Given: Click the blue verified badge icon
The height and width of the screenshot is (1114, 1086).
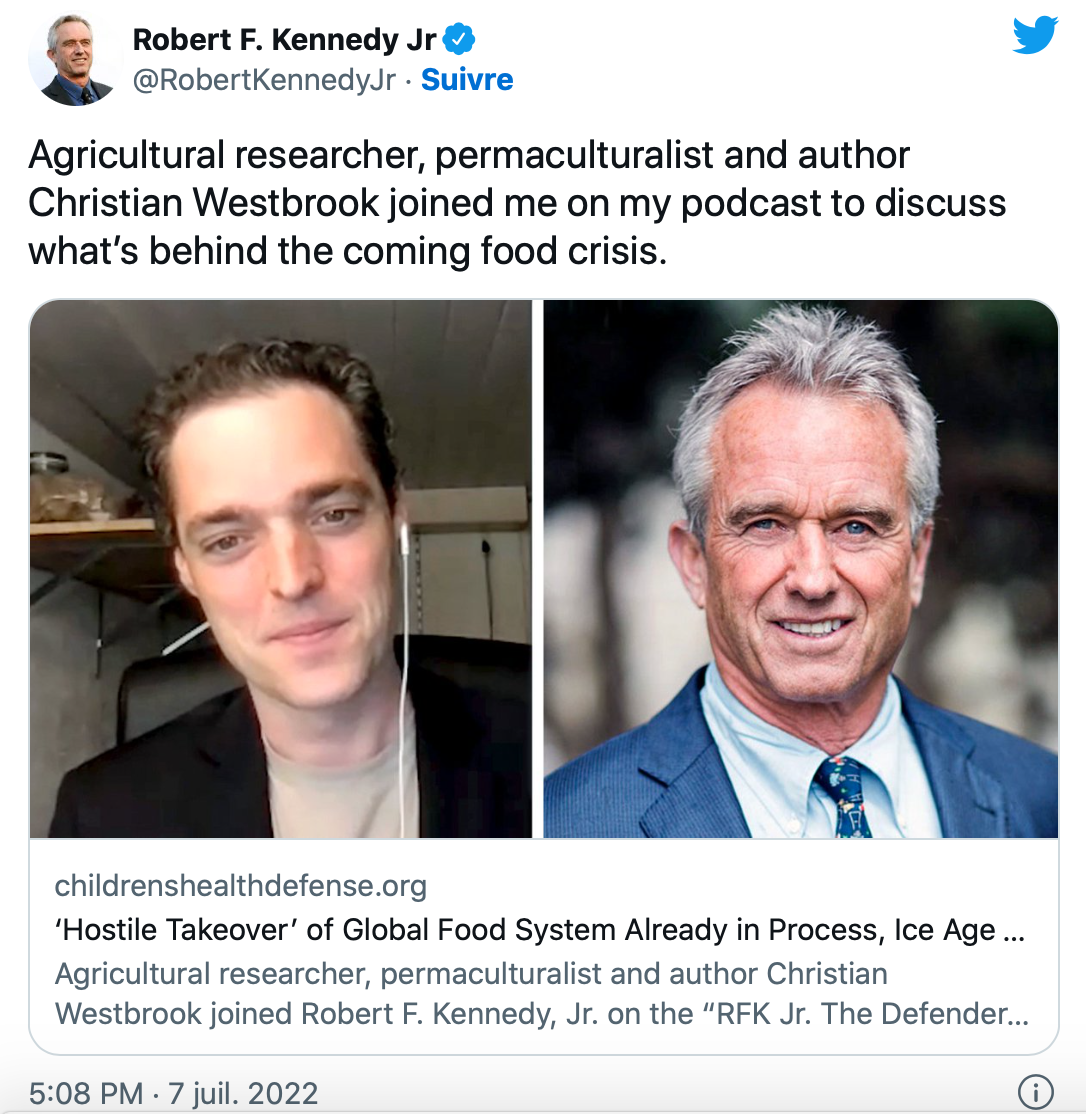Looking at the screenshot, I should tap(458, 39).
